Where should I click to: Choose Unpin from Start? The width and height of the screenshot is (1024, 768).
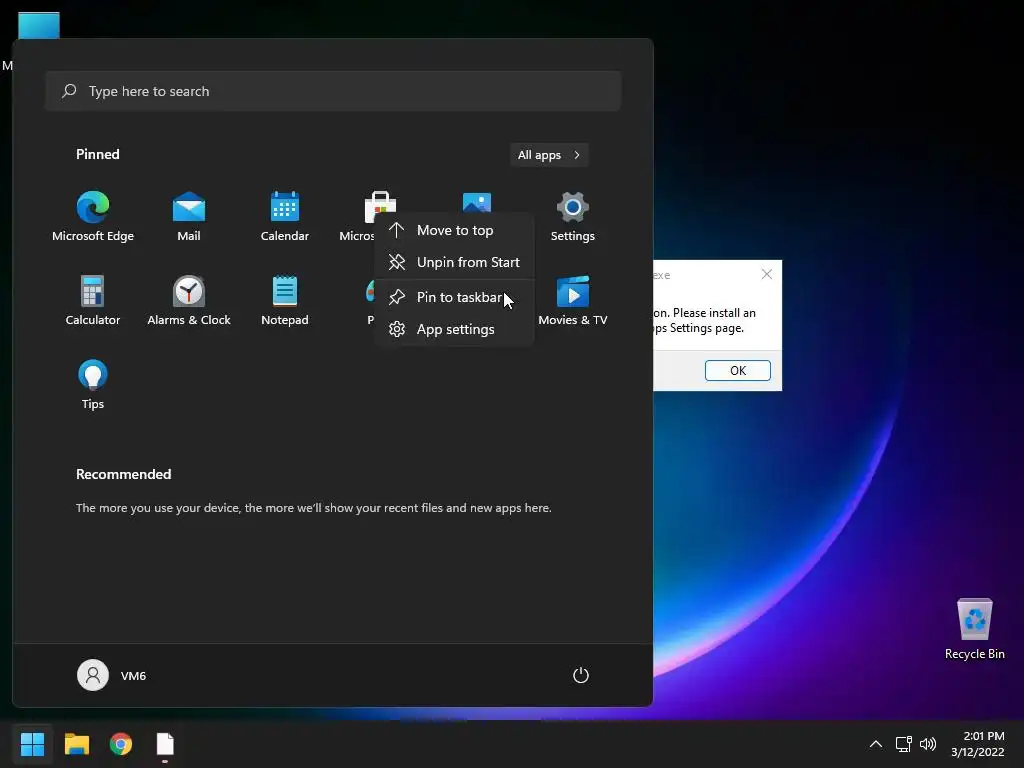455,262
